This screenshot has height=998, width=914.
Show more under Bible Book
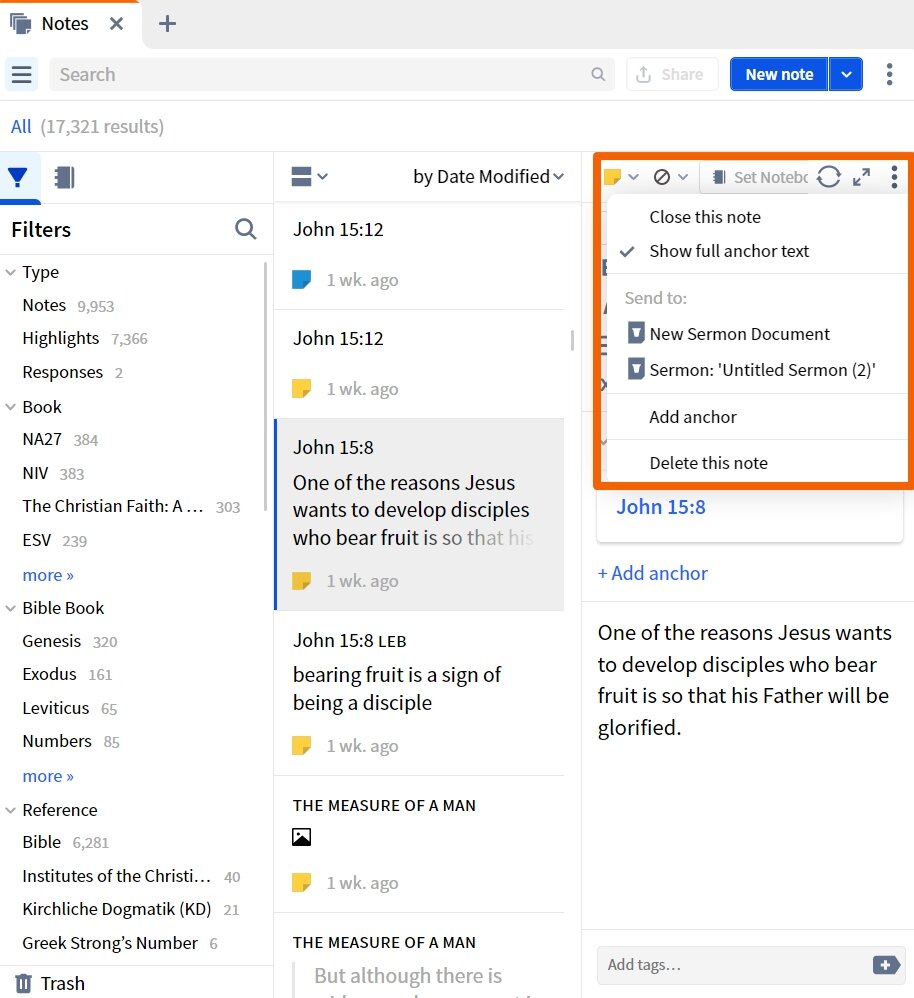pyautogui.click(x=48, y=777)
